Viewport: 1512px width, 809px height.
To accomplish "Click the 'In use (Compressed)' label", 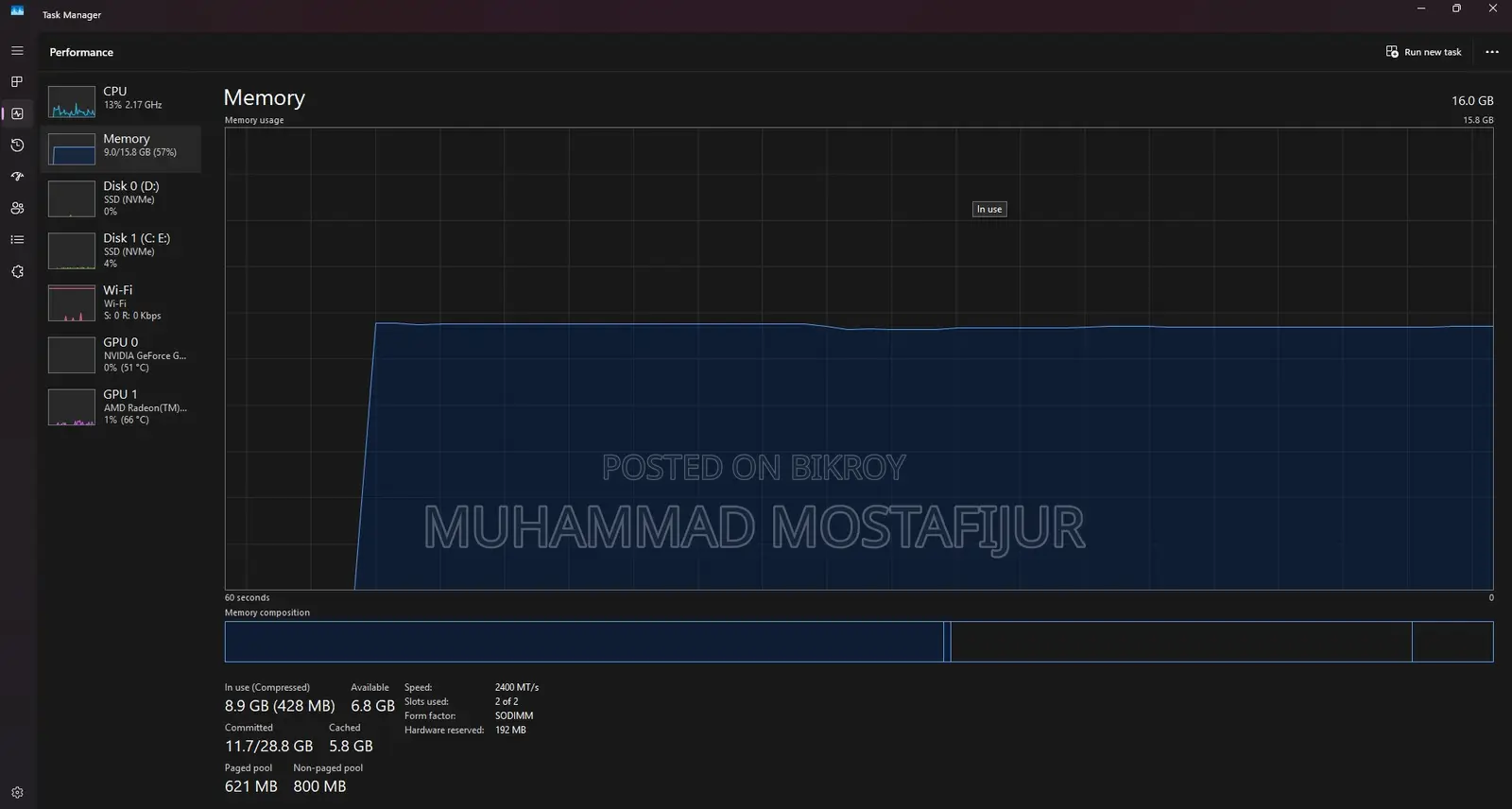I will (x=267, y=687).
